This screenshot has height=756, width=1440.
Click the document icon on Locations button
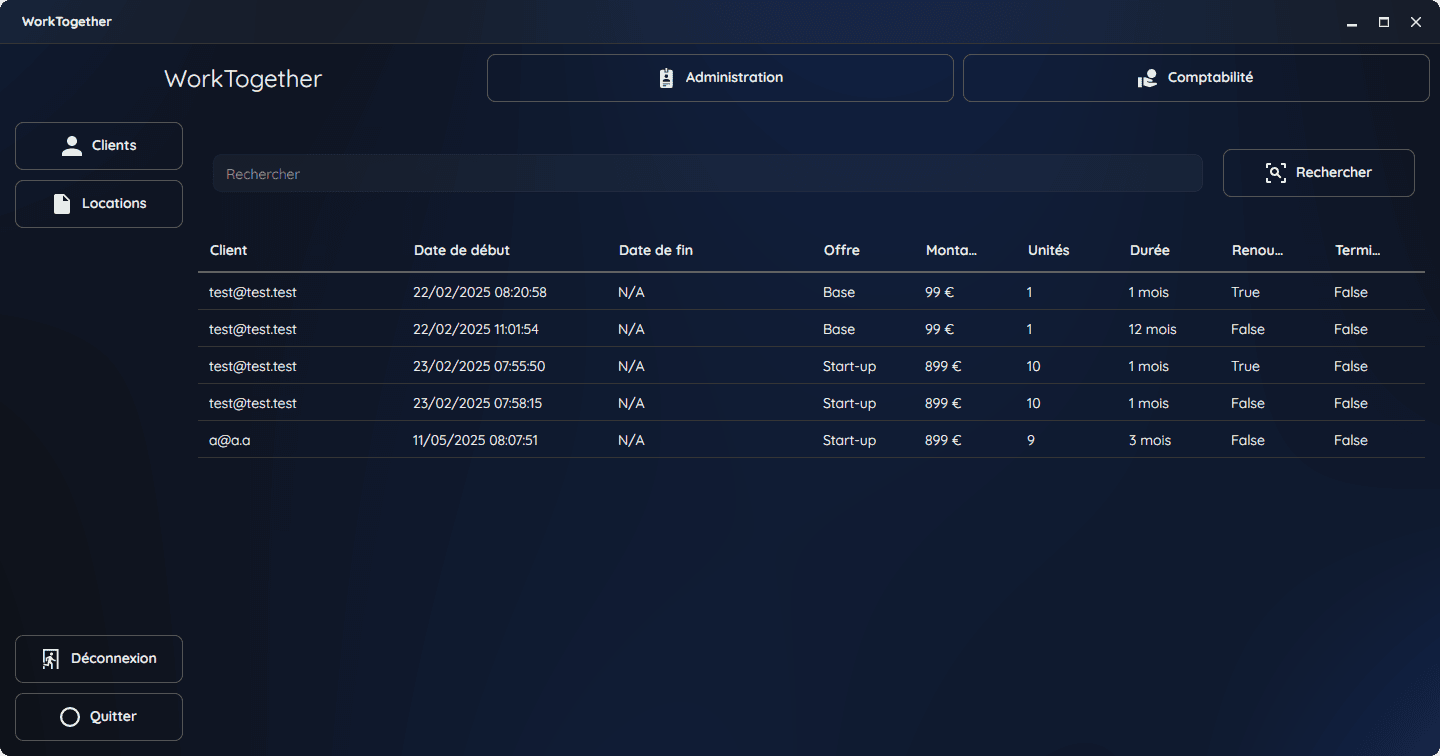point(62,204)
